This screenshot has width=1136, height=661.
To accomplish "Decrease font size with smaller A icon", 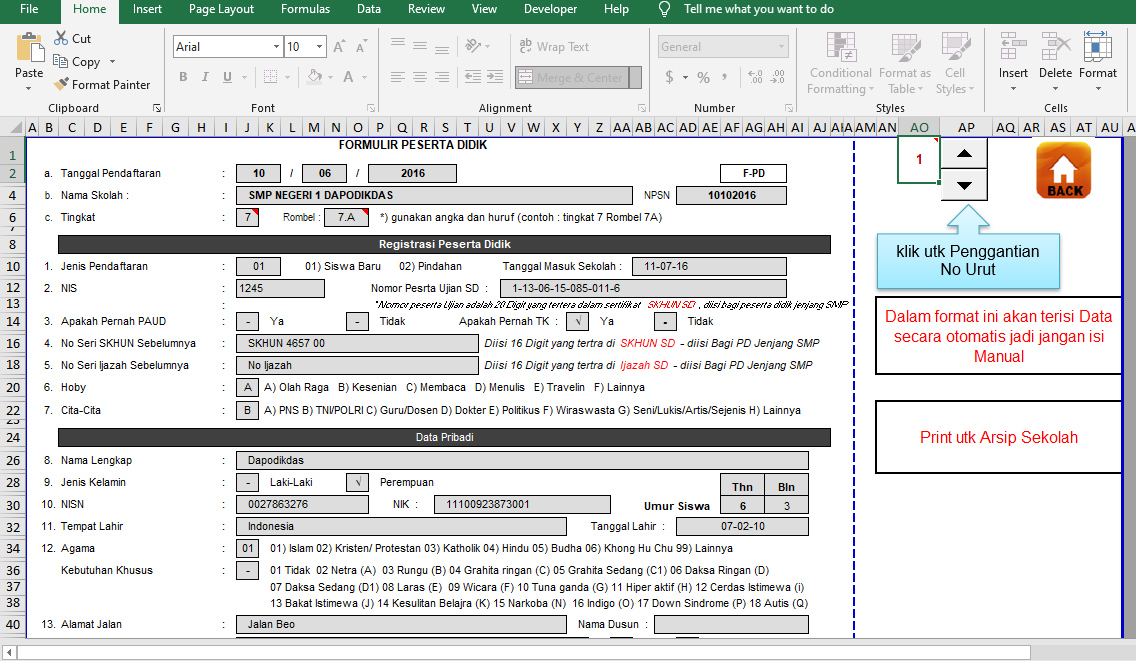I will (x=361, y=47).
